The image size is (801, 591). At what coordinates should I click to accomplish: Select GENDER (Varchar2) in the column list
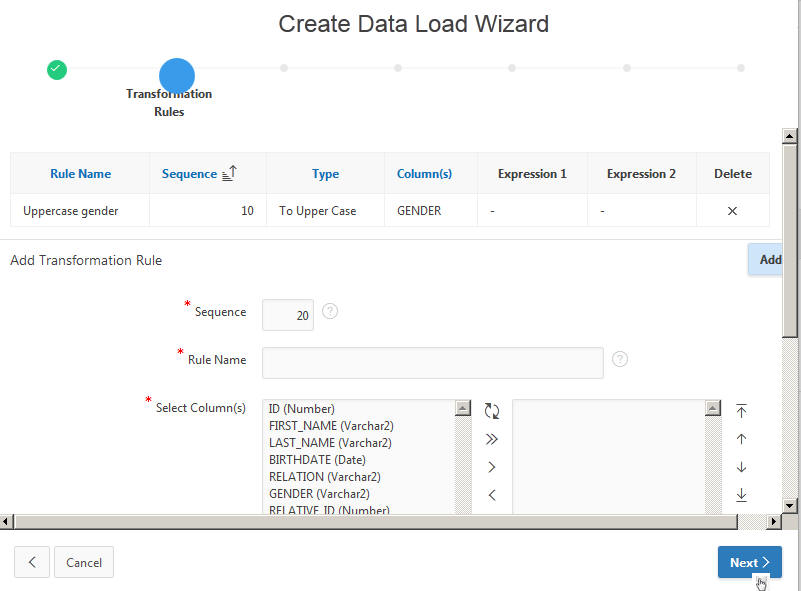pos(319,493)
